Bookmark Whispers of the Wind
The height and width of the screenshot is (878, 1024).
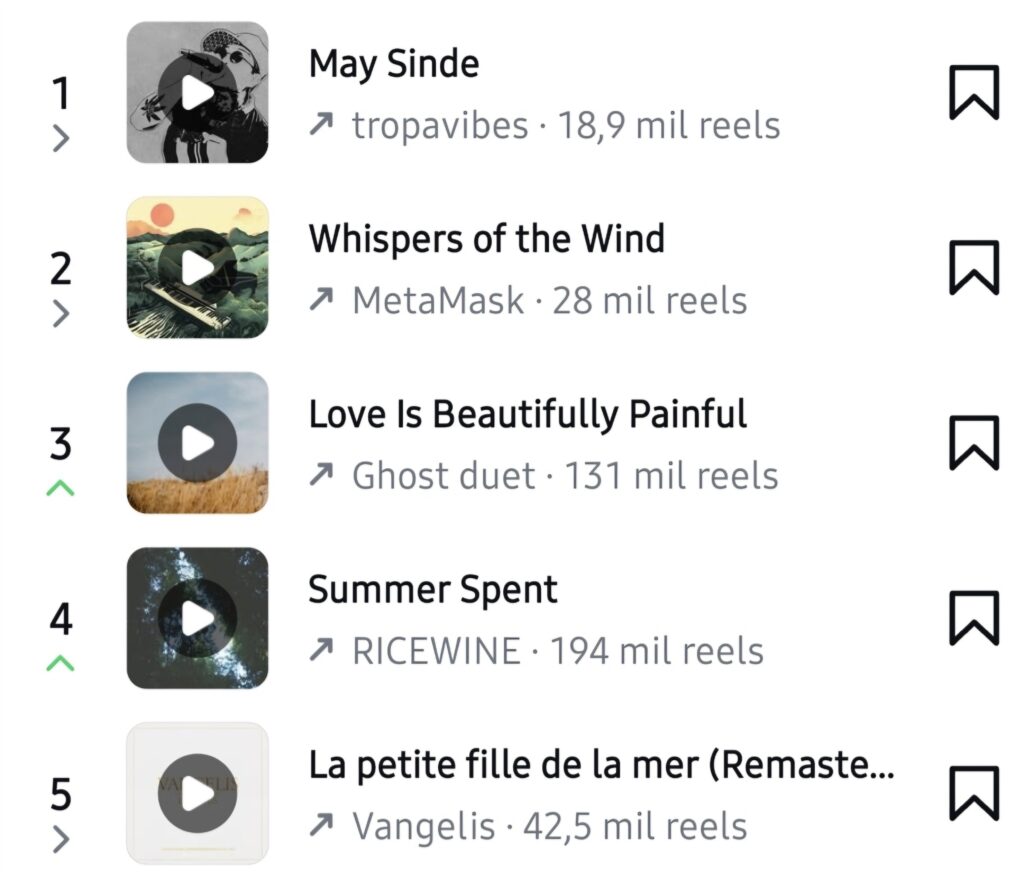(x=974, y=268)
